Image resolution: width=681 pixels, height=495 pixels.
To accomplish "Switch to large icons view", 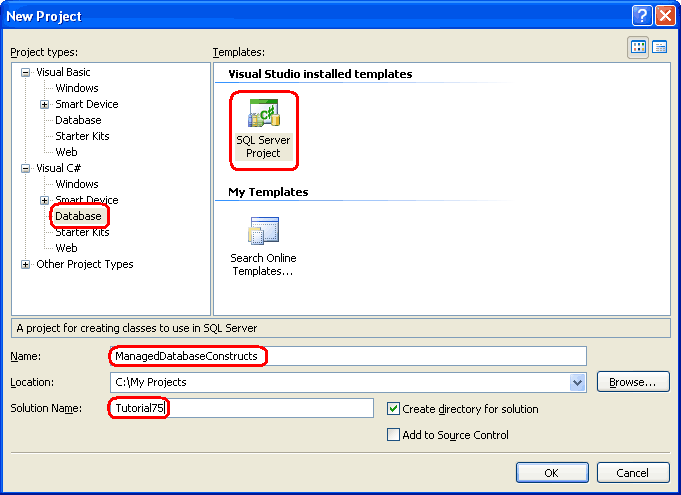I will click(x=639, y=47).
